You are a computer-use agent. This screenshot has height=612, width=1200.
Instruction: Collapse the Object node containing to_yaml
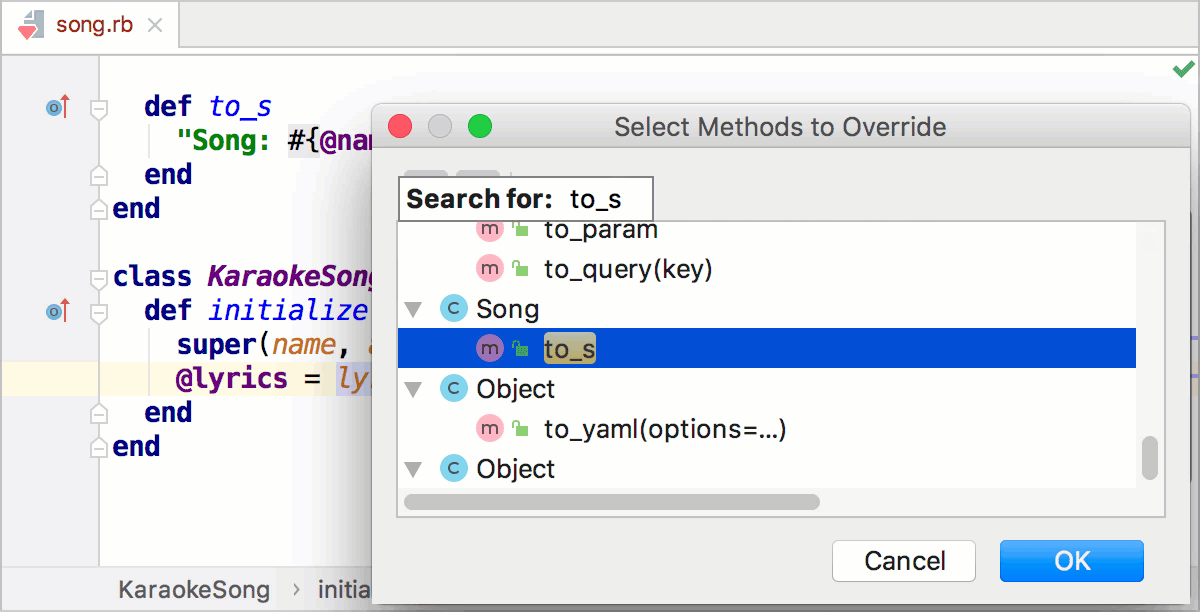pyautogui.click(x=414, y=388)
